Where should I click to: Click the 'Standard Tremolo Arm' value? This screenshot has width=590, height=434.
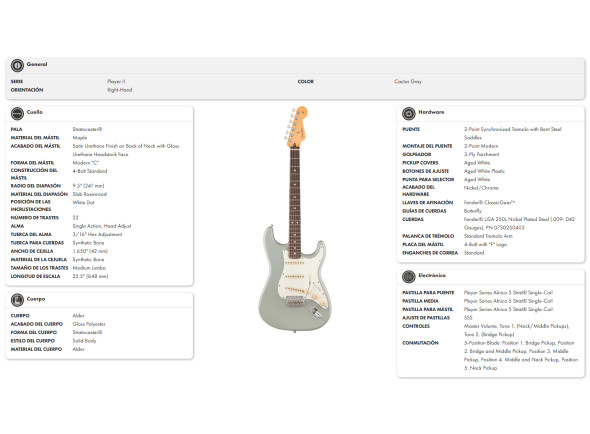488,236
